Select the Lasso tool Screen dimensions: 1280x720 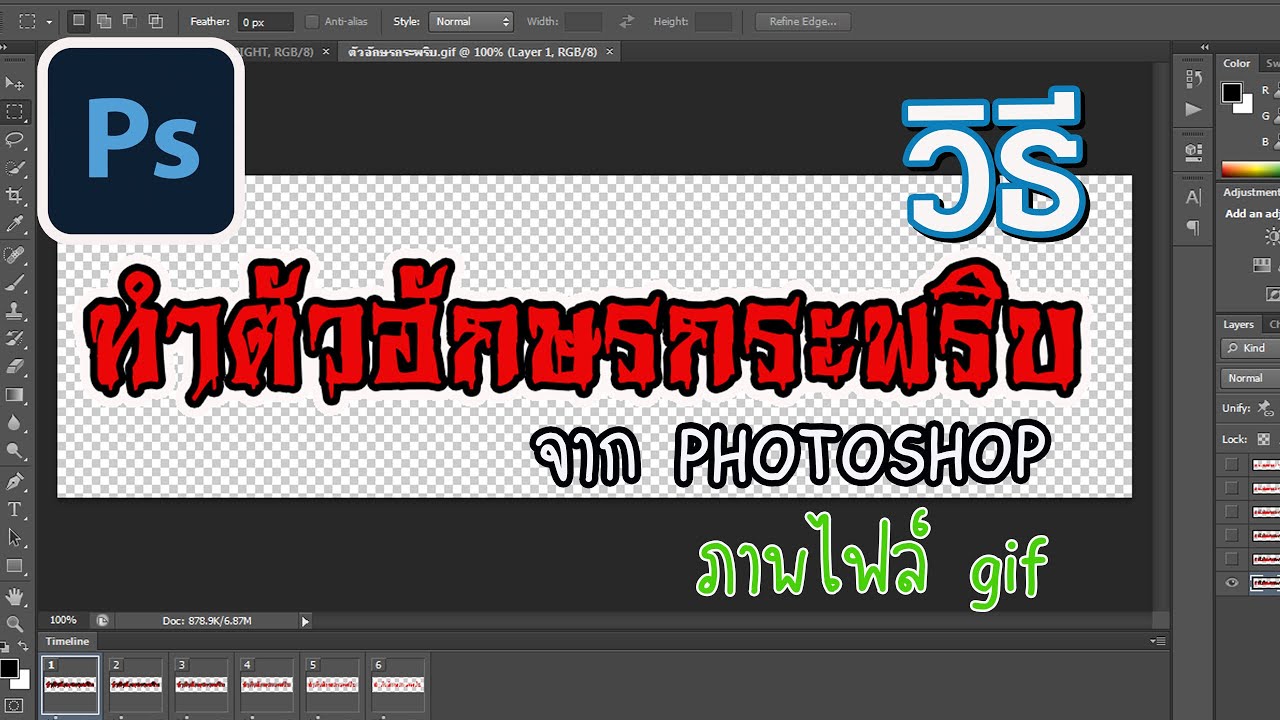pos(15,139)
